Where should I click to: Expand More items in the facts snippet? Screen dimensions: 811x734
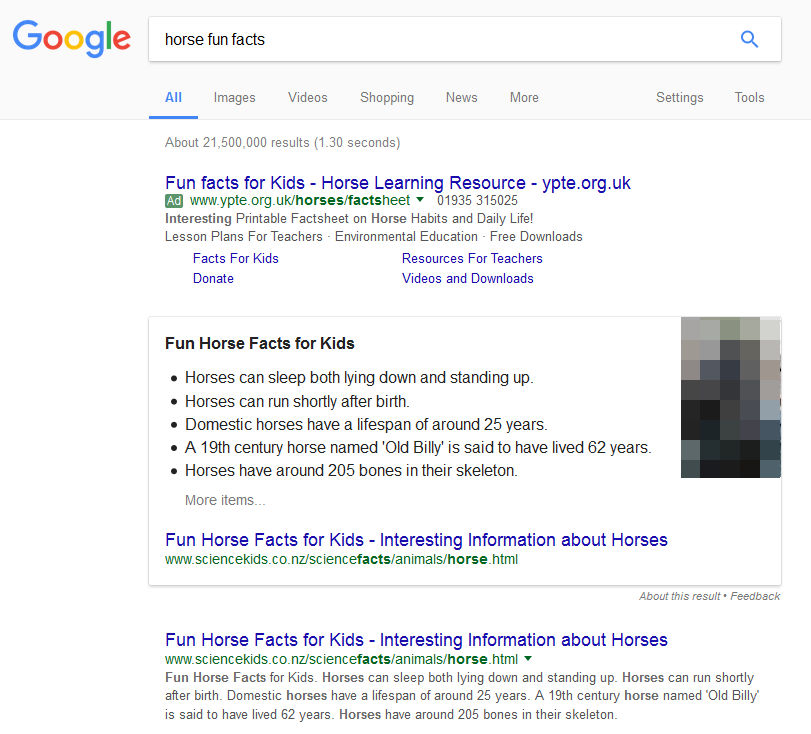coord(223,500)
